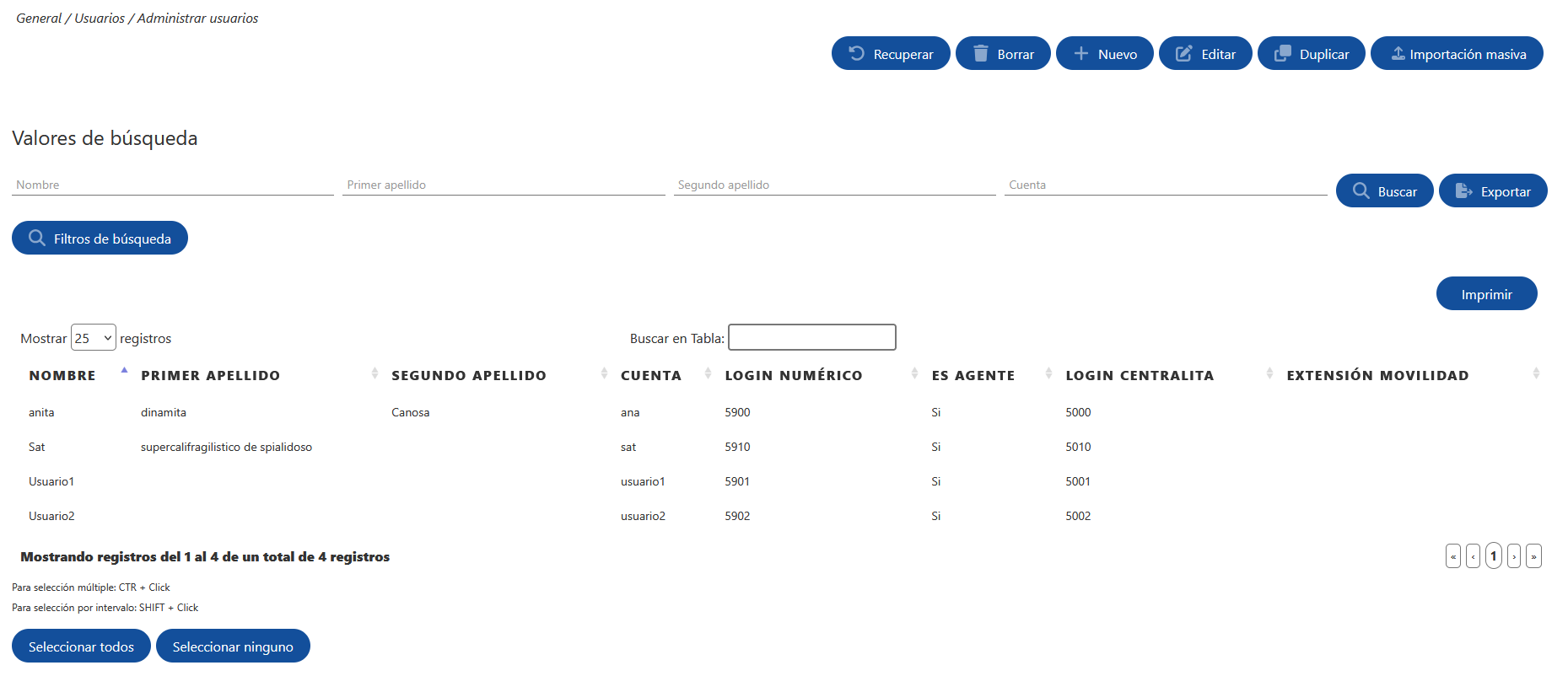The height and width of the screenshot is (676, 1568).
Task: Click the Nuevo plus icon
Action: (1080, 53)
